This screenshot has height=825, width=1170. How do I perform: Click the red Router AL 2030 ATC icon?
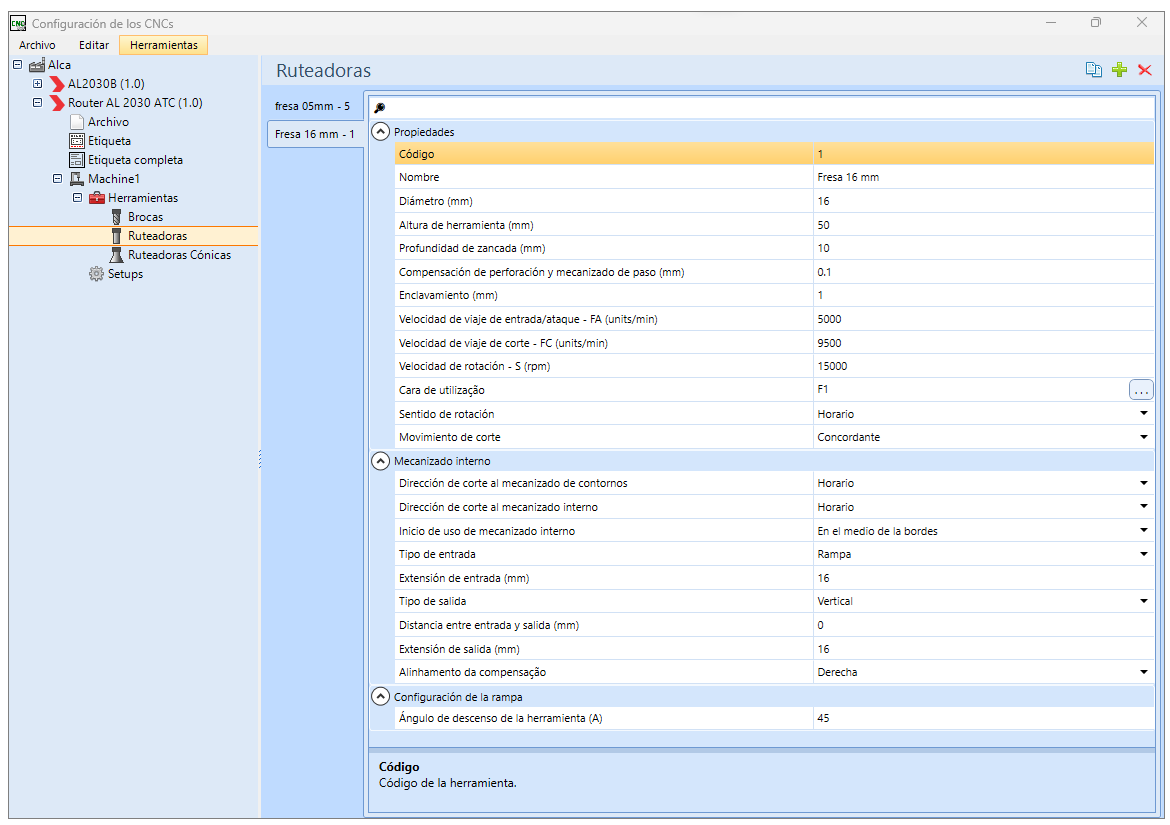click(57, 103)
